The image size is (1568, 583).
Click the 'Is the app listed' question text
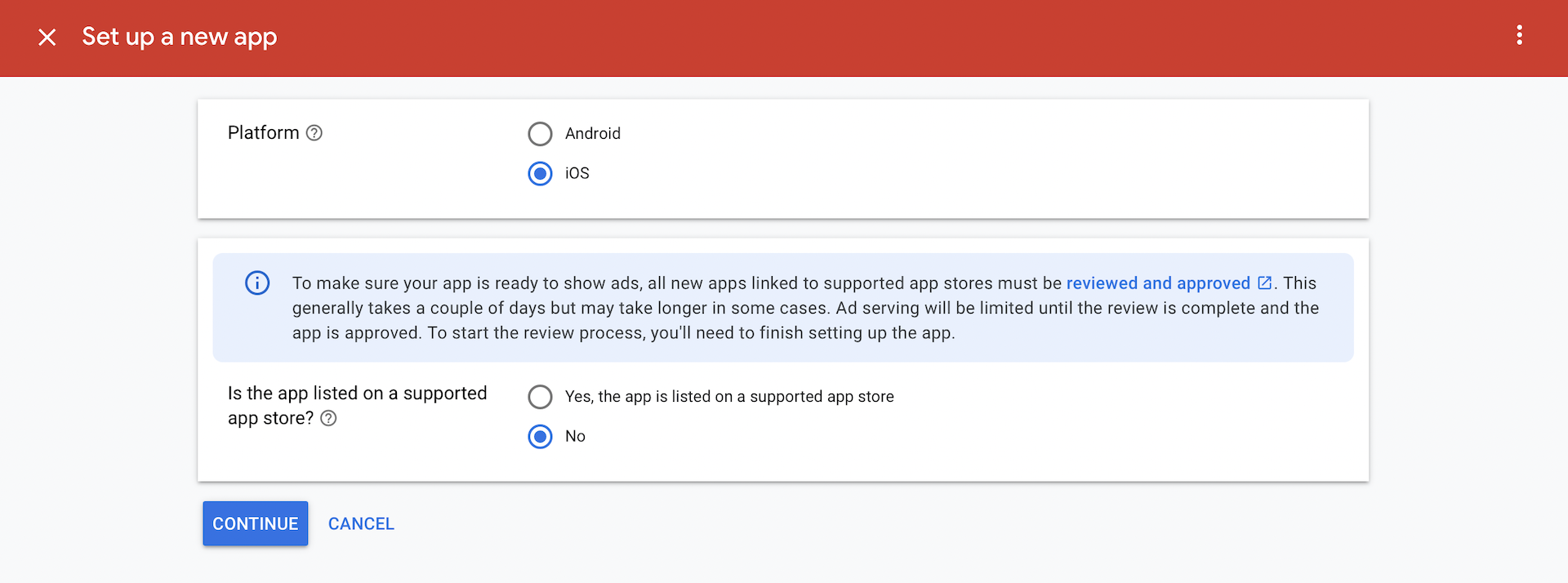point(357,394)
